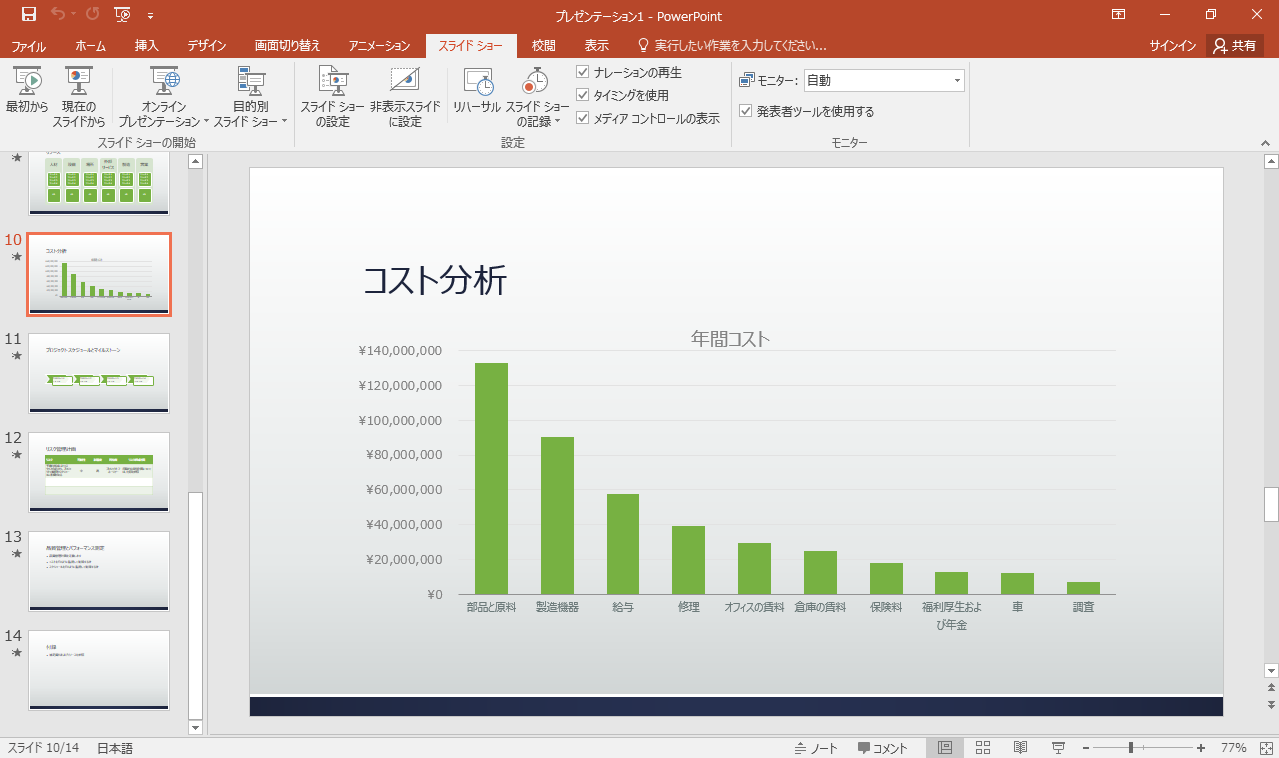This screenshot has height=758, width=1279.
Task: Switch to the アニメーション tab
Action: [380, 45]
